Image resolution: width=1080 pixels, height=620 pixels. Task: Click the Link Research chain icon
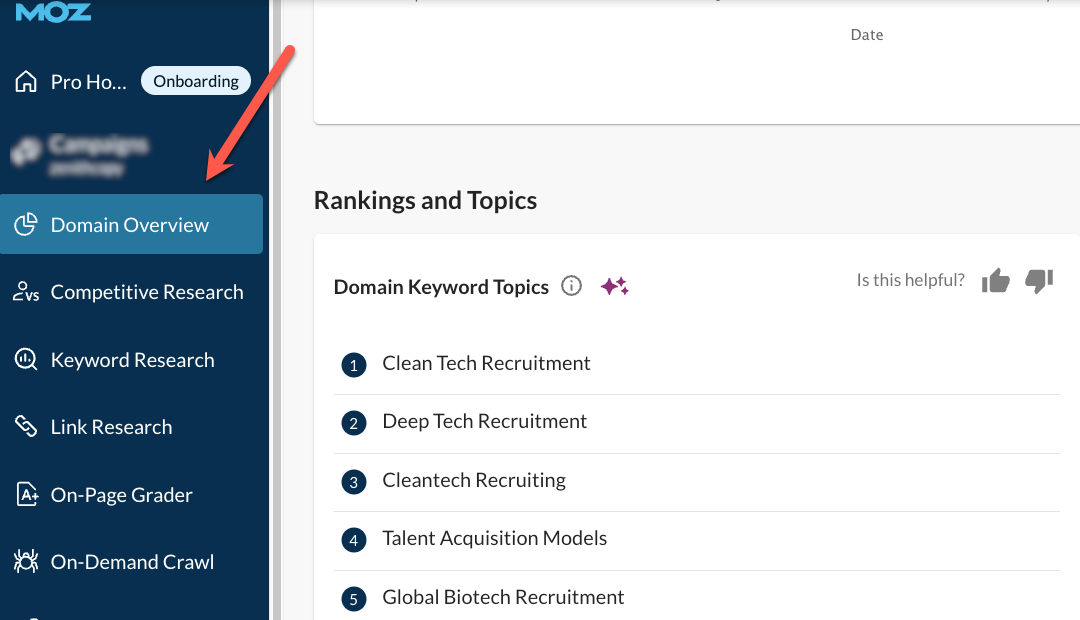pos(26,427)
